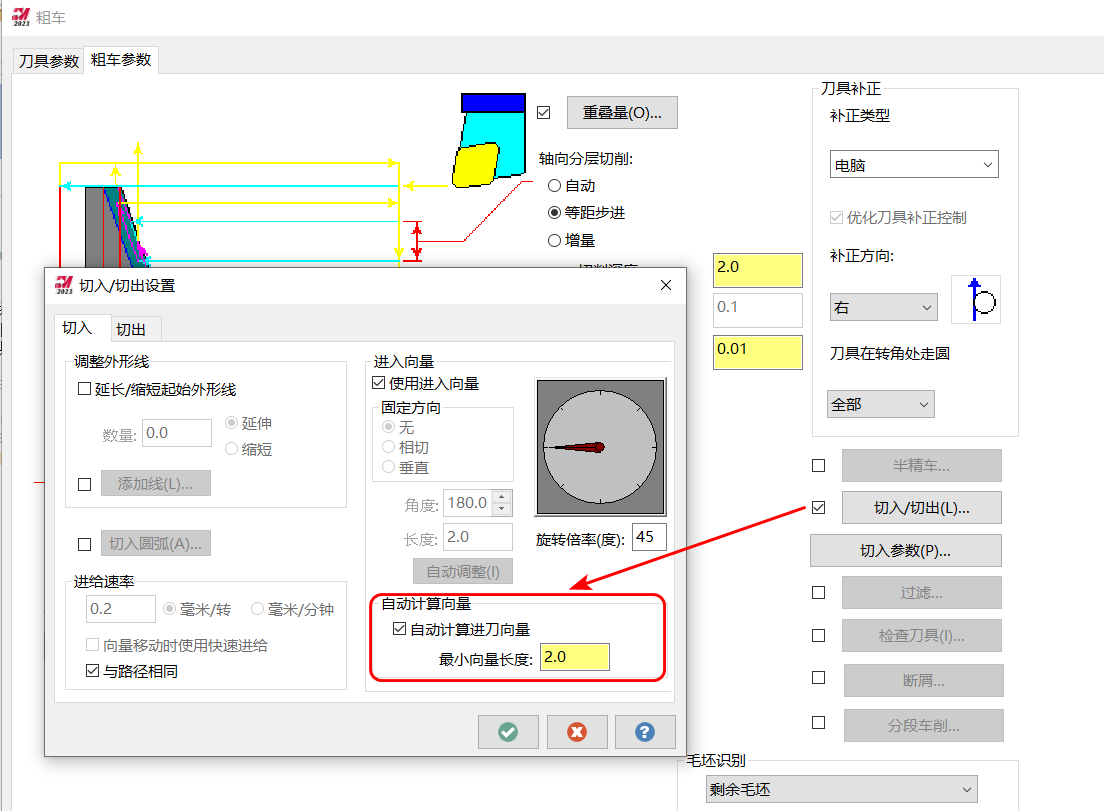The height and width of the screenshot is (811, 1104).
Task: Increase the angle value with the up spinner
Action: pyautogui.click(x=501, y=496)
